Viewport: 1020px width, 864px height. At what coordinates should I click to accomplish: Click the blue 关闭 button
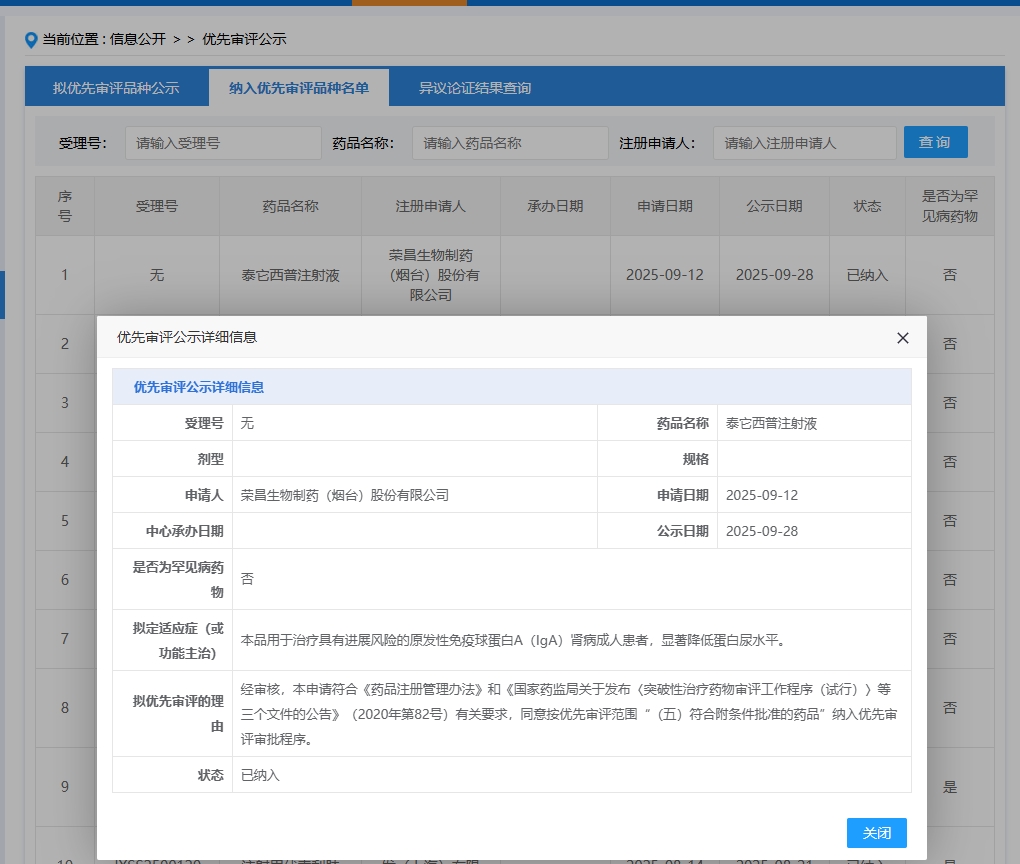pyautogui.click(x=876, y=833)
